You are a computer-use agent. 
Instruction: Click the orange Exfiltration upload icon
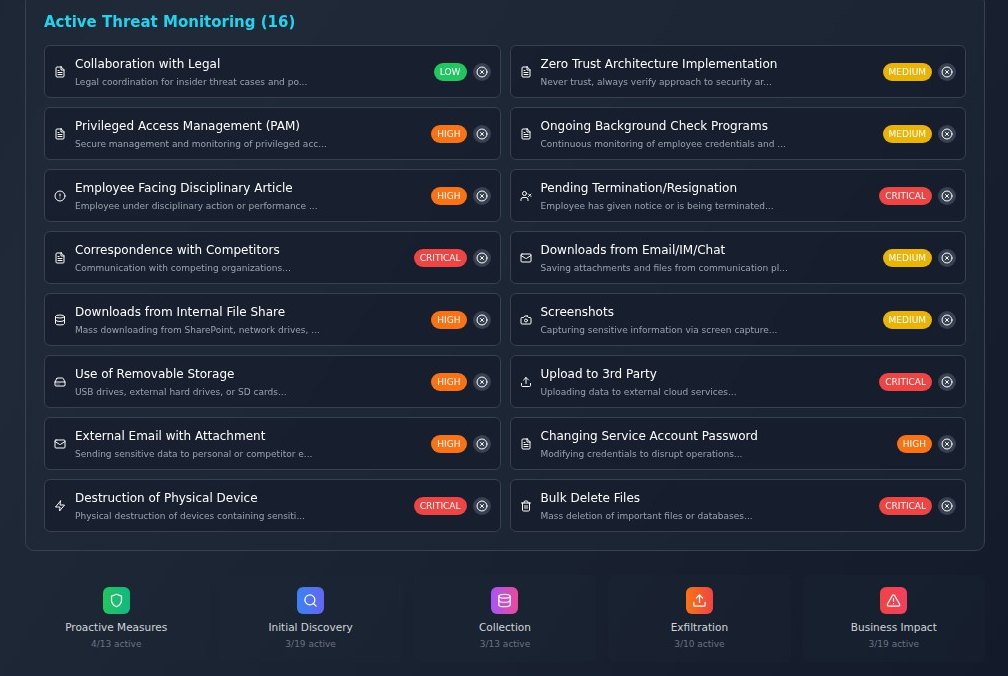(x=699, y=600)
